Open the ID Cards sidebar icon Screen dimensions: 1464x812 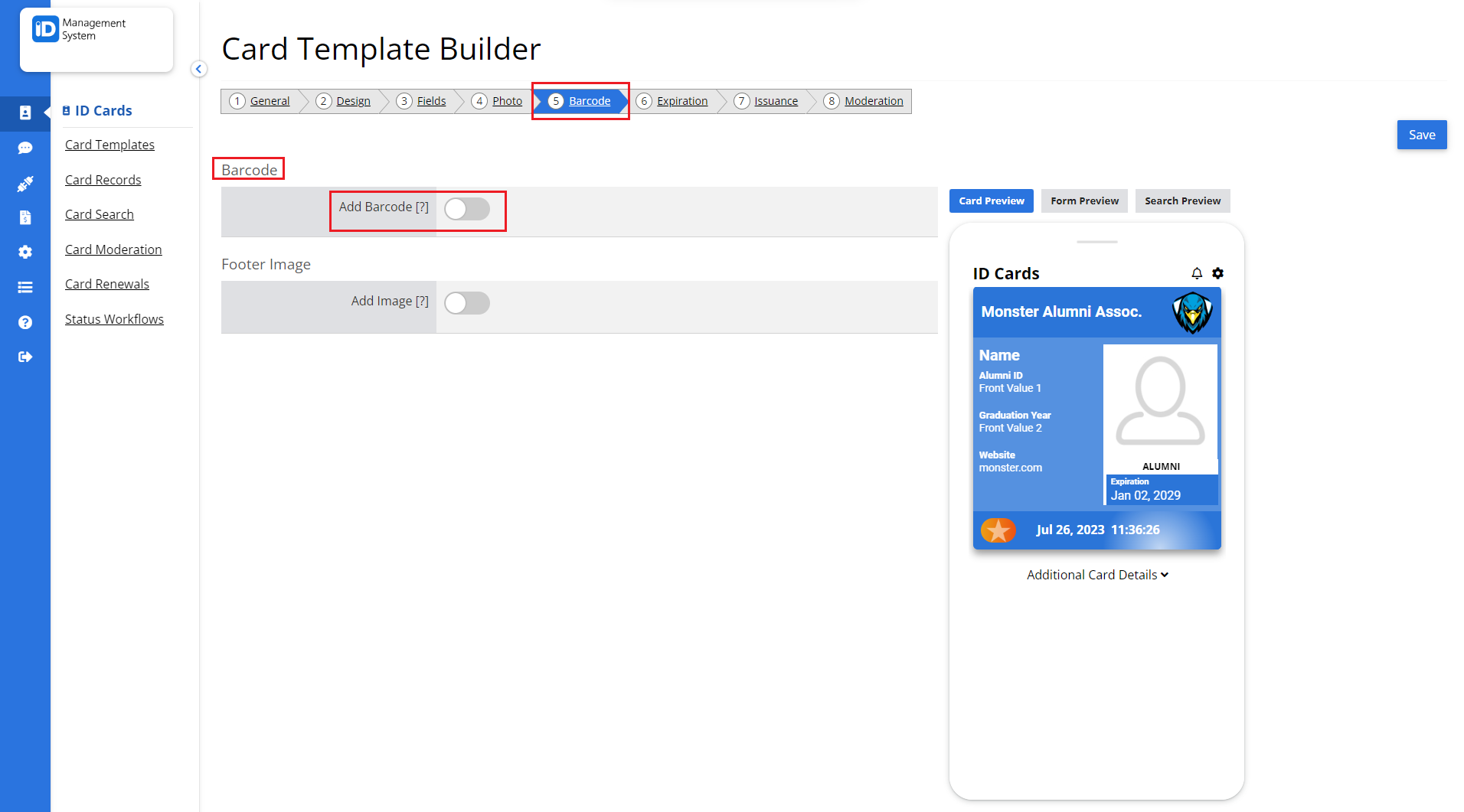[x=25, y=113]
